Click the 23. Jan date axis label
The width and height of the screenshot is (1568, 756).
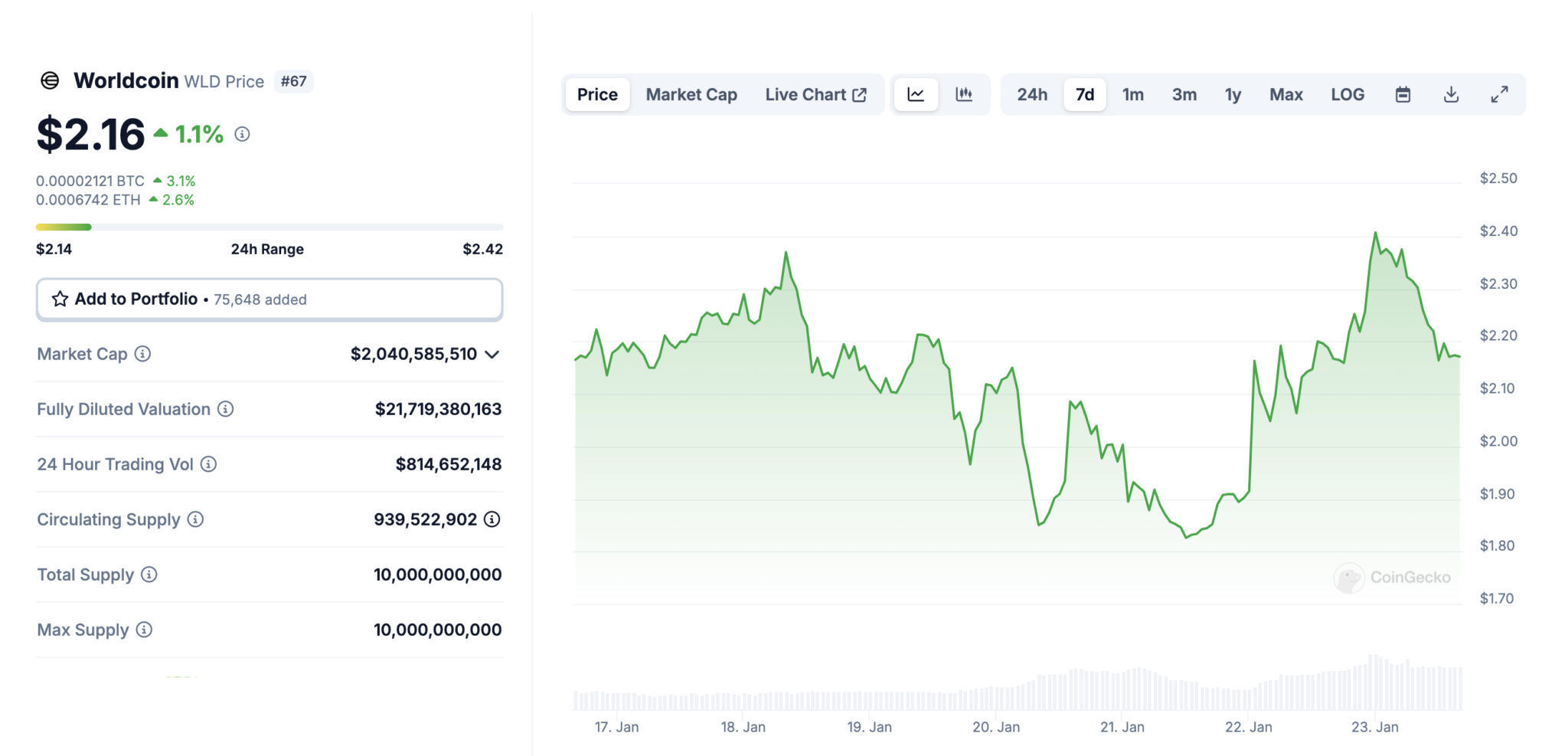click(1375, 727)
